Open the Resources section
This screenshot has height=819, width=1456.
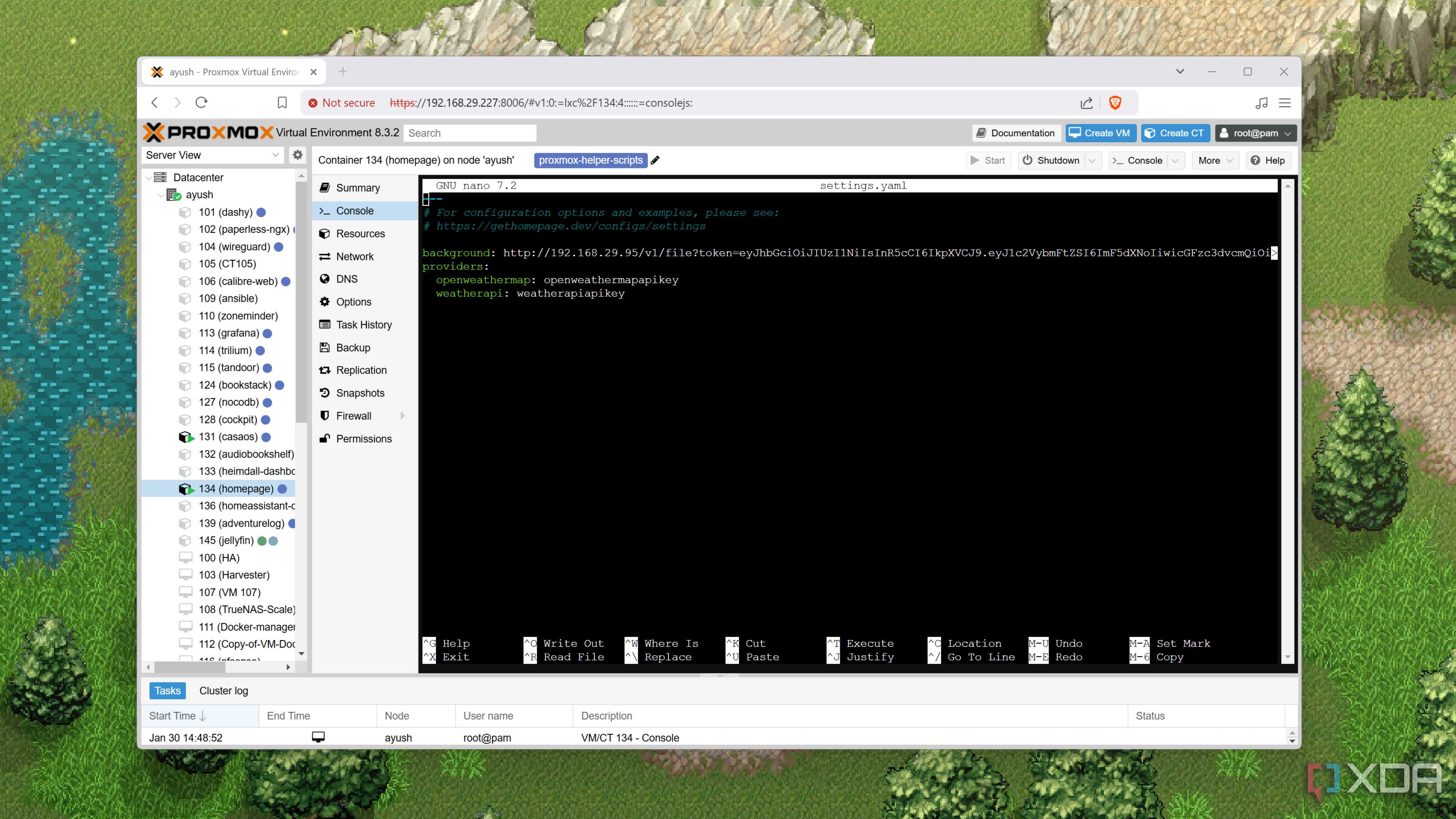[x=364, y=234]
